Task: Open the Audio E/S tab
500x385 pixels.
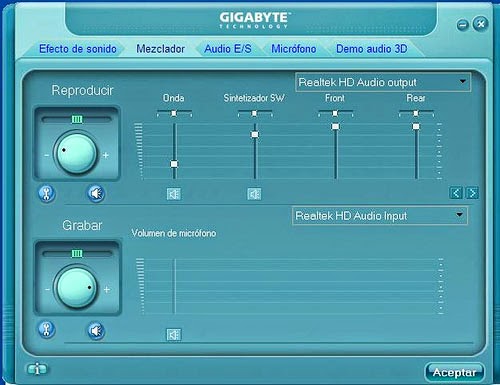Action: tap(228, 49)
